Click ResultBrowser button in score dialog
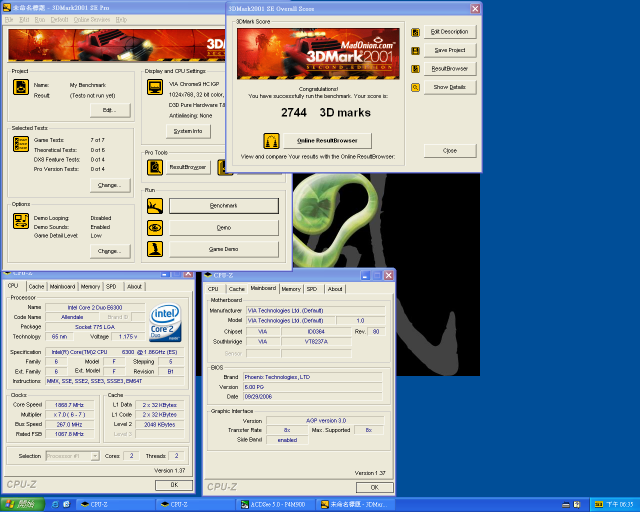Image resolution: width=640 pixels, height=512 pixels. click(x=450, y=69)
